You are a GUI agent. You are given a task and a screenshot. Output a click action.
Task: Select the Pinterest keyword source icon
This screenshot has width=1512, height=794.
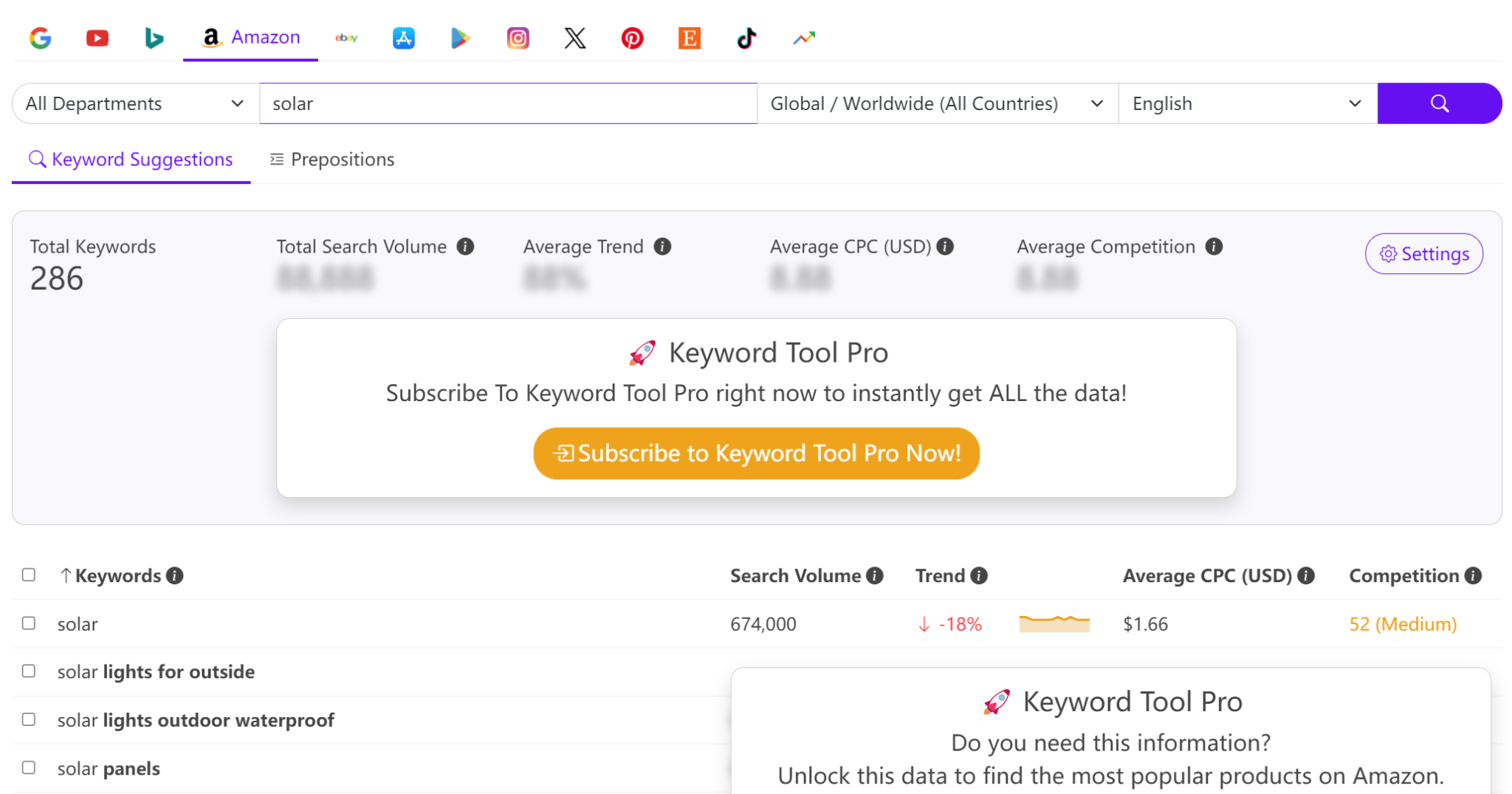[632, 38]
